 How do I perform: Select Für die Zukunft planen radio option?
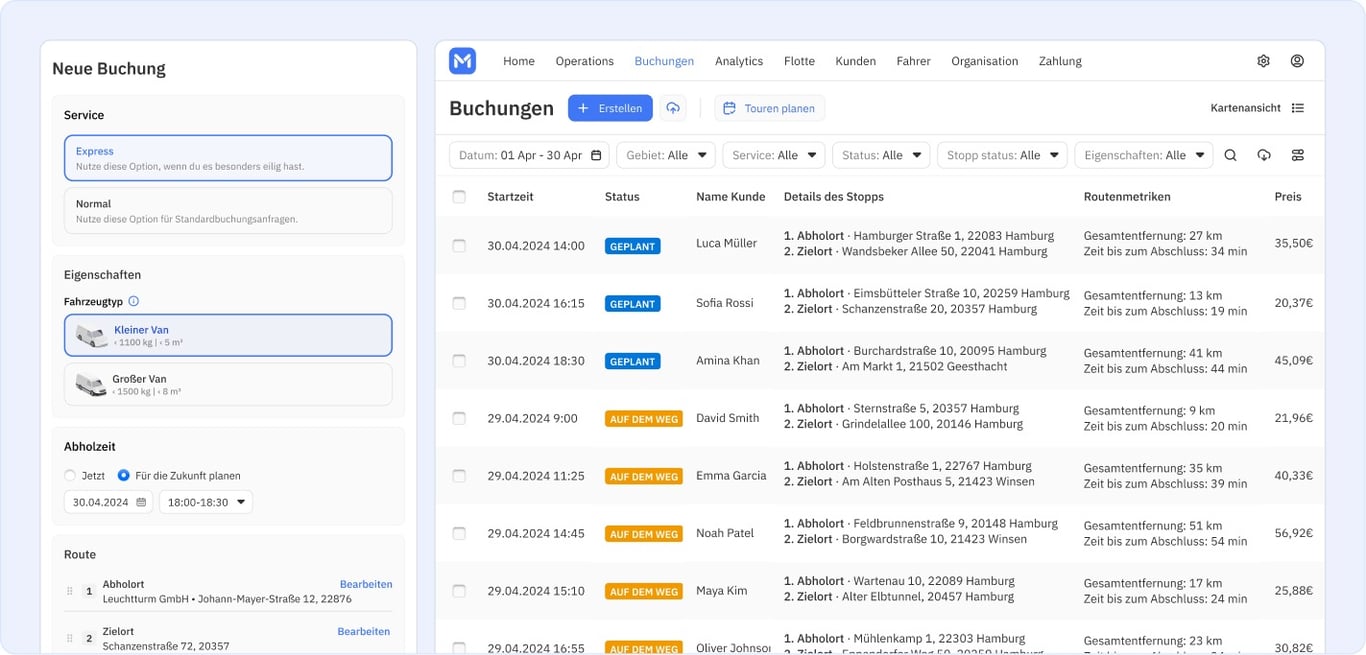click(124, 476)
